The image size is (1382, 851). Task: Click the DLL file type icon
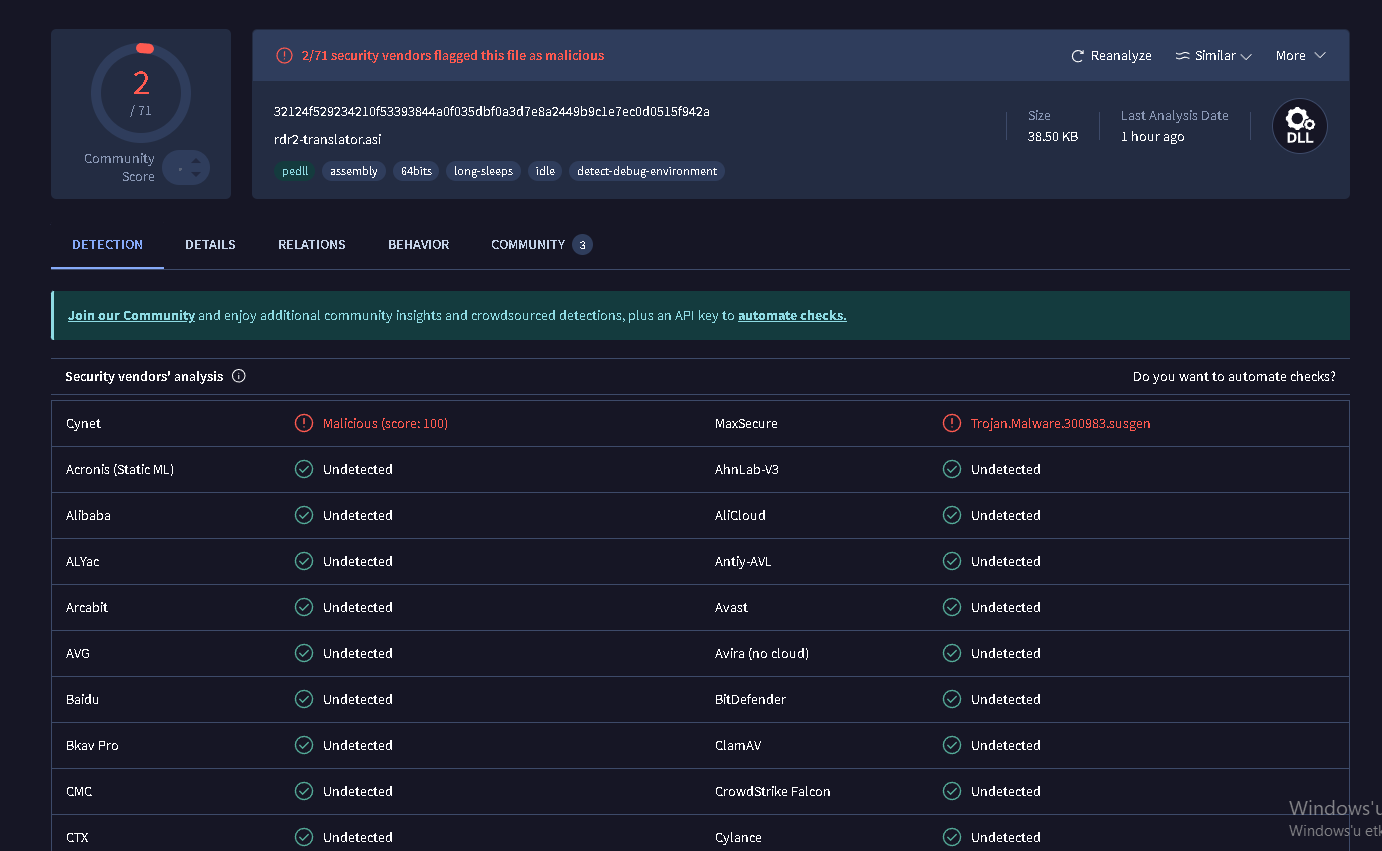click(x=1299, y=126)
